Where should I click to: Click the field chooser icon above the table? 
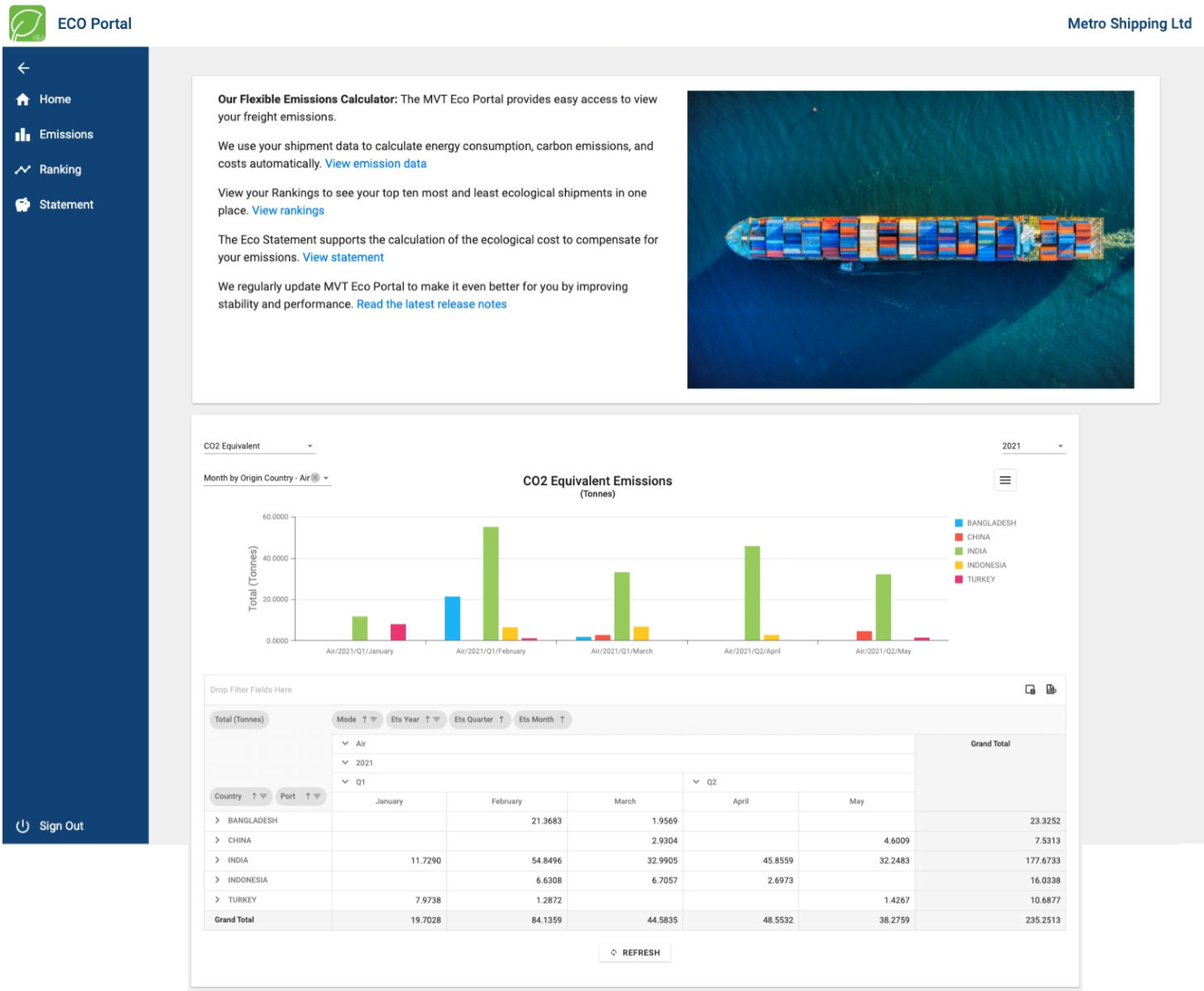[x=1030, y=690]
